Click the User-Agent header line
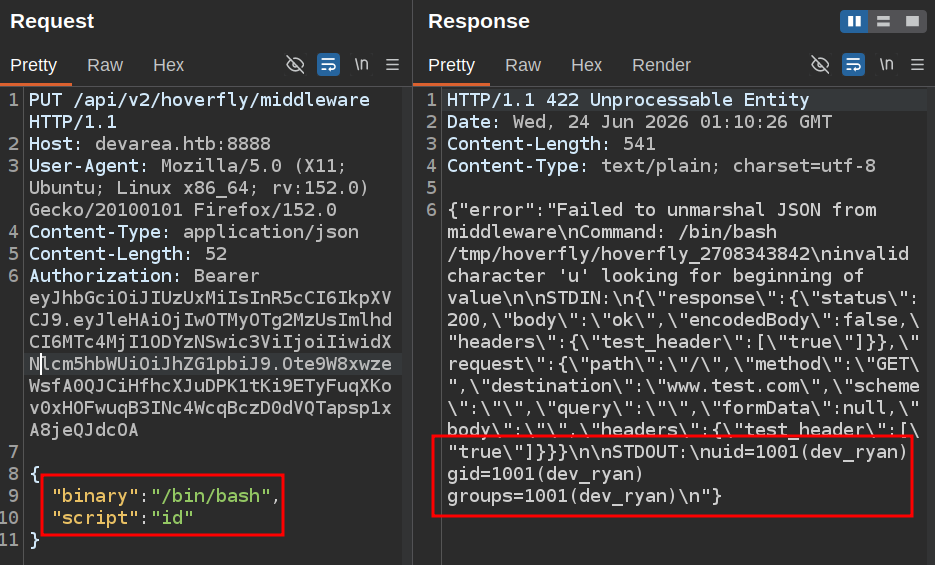The width and height of the screenshot is (935, 565). point(199,188)
